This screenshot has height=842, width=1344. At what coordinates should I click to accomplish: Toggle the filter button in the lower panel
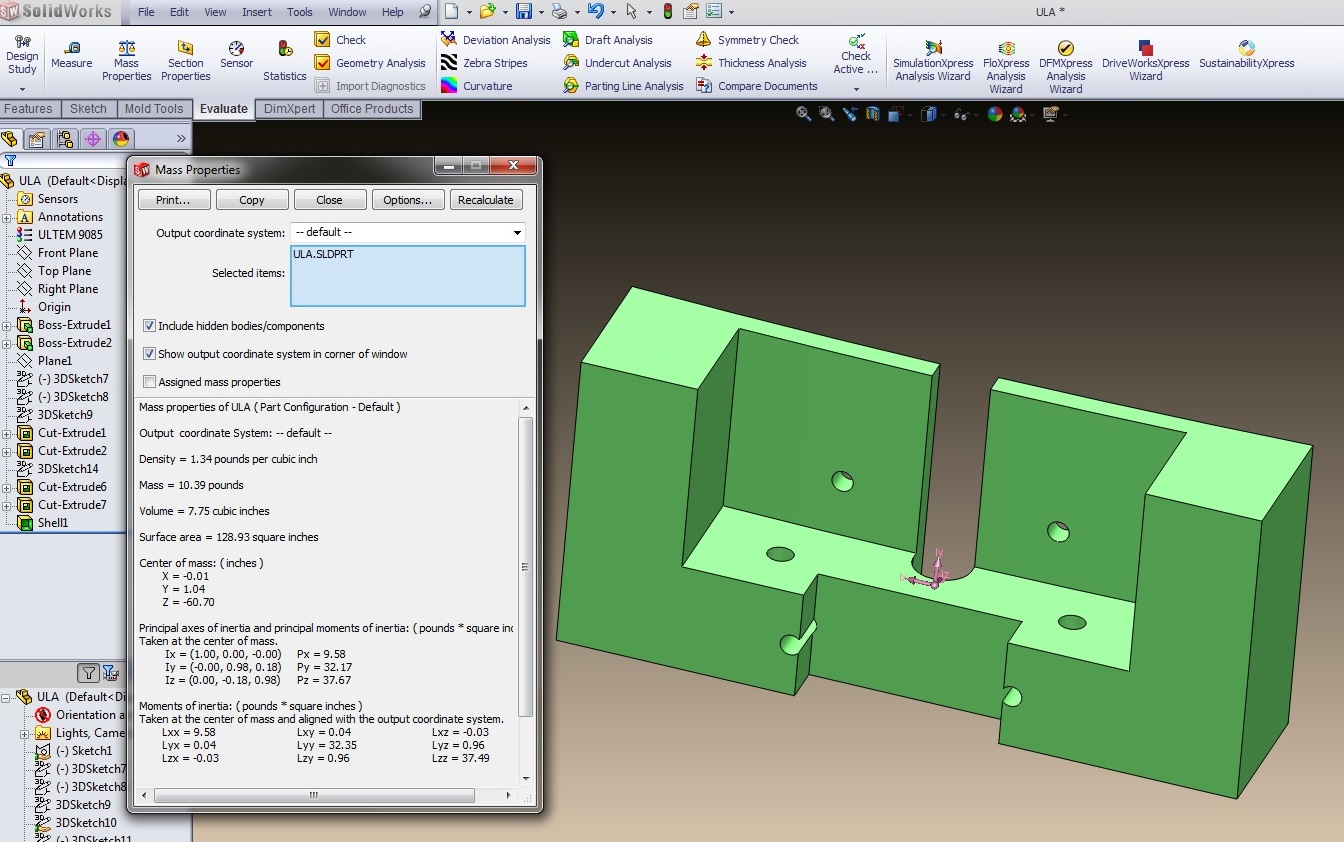click(89, 673)
